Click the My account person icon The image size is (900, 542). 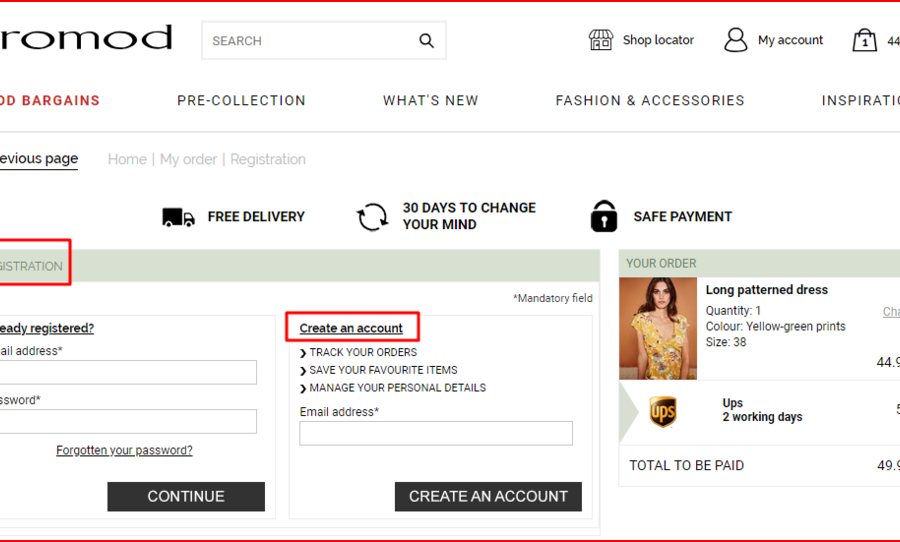coord(736,40)
